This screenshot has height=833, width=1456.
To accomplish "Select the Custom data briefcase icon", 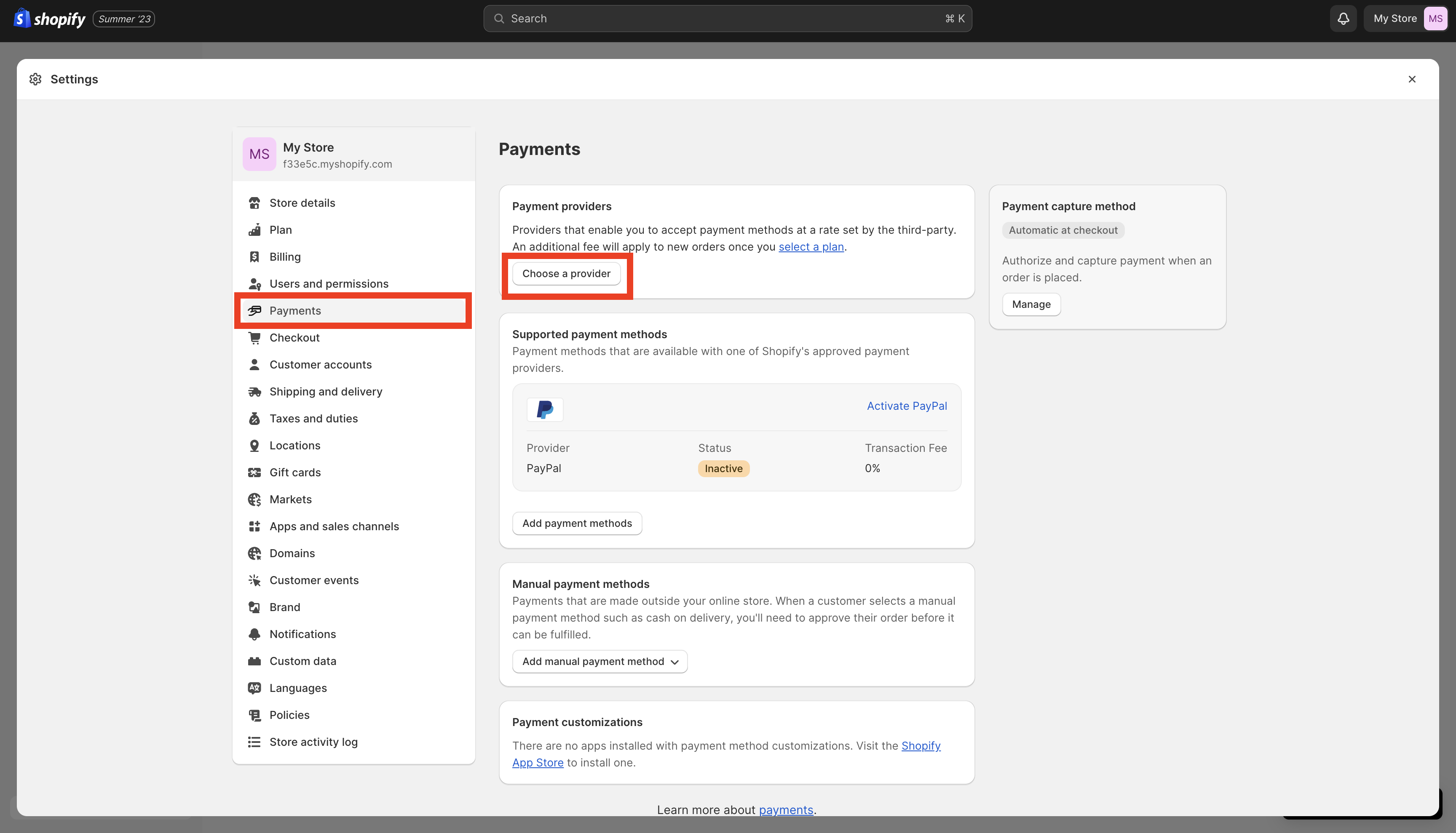I will 255,661.
